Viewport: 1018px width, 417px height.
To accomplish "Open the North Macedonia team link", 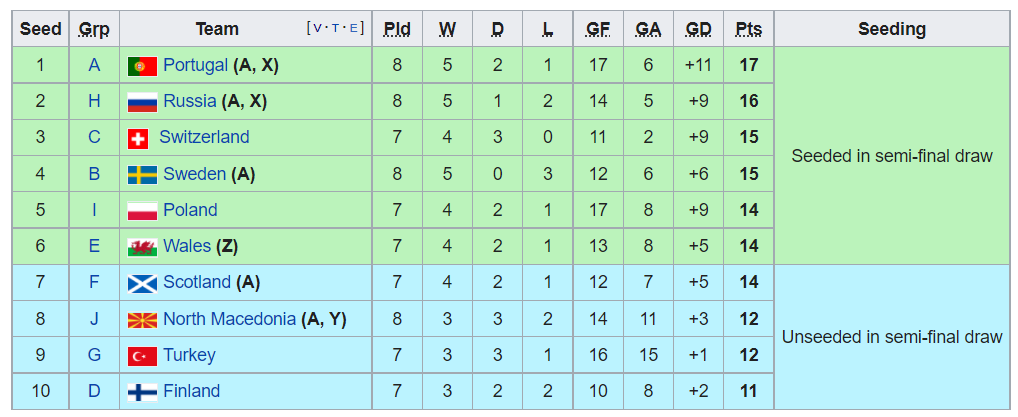I will point(229,319).
